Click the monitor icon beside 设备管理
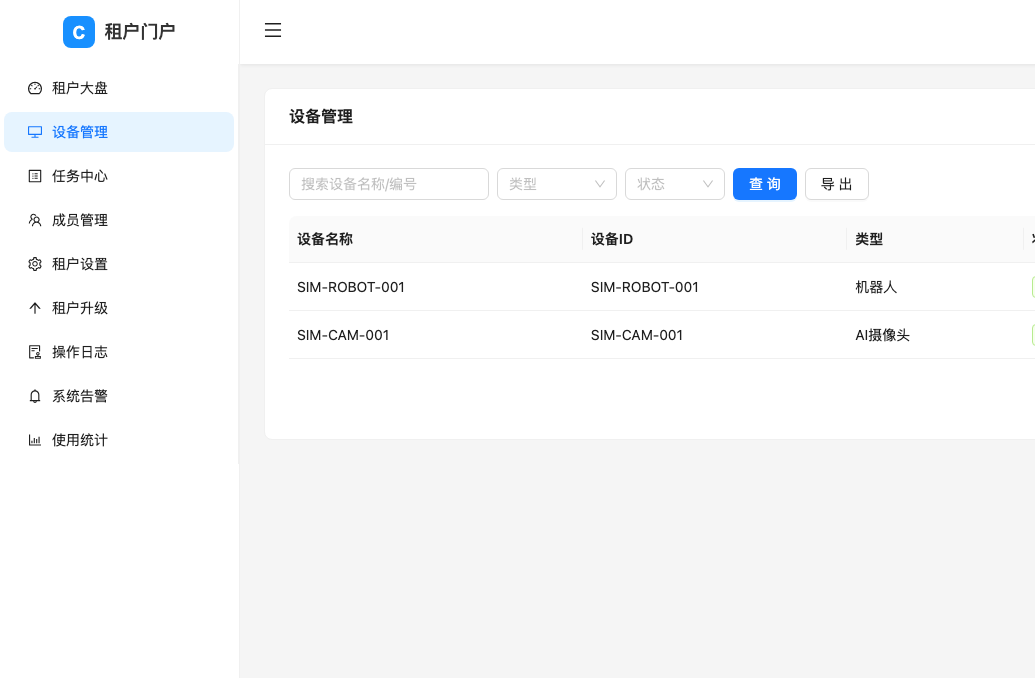The width and height of the screenshot is (1035, 678). coord(35,132)
